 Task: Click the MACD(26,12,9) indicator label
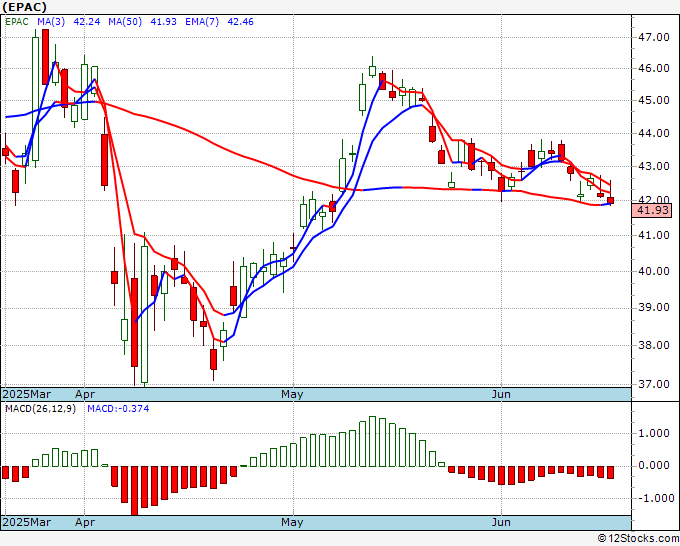(x=40, y=409)
